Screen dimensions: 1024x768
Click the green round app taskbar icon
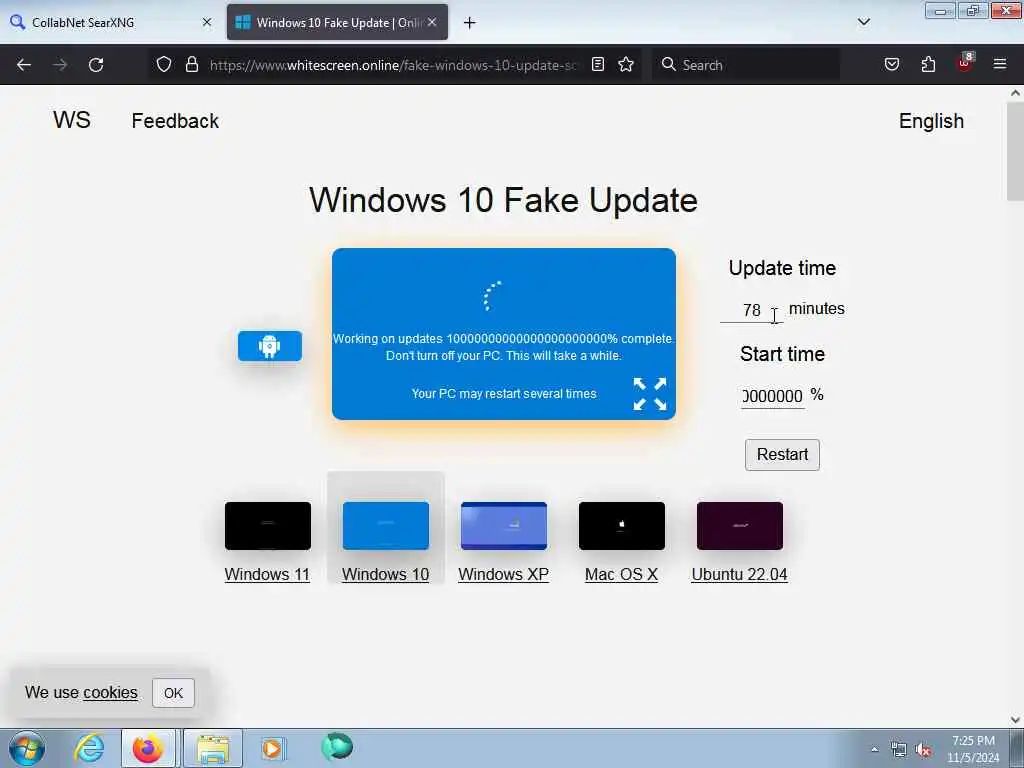(337, 746)
